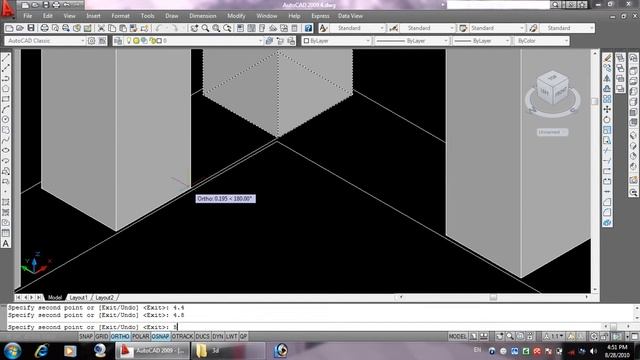The width and height of the screenshot is (640, 360).
Task: Open the 3d folder taskbar button
Action: click(x=227, y=351)
